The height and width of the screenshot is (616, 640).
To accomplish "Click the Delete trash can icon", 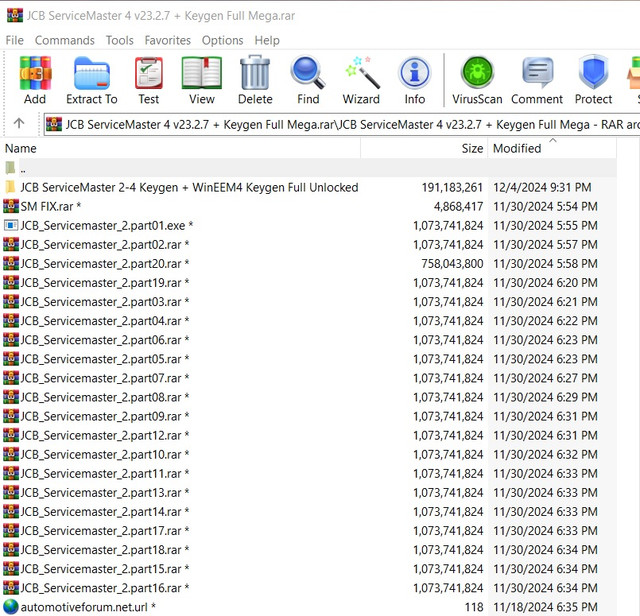I will pyautogui.click(x=255, y=73).
